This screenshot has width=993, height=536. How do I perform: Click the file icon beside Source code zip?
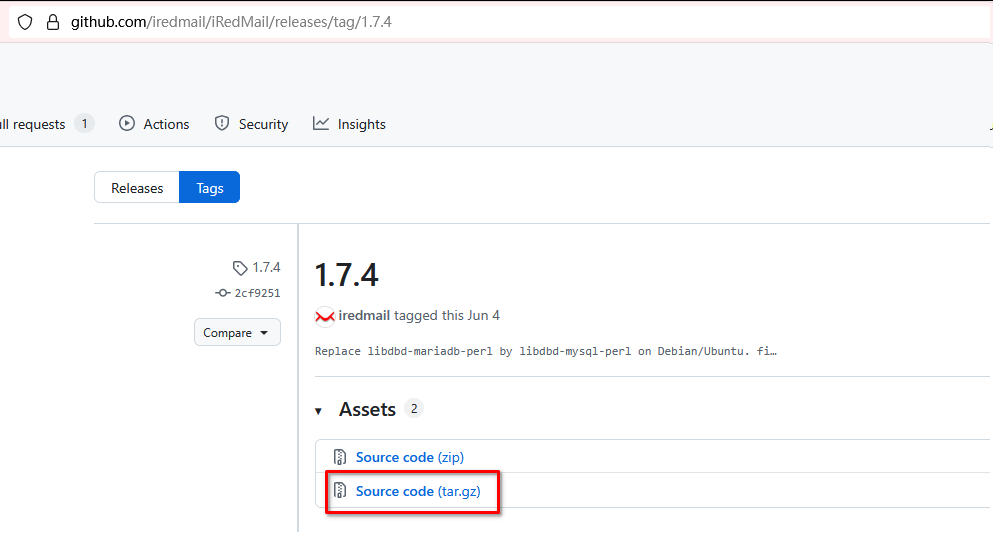tap(340, 457)
